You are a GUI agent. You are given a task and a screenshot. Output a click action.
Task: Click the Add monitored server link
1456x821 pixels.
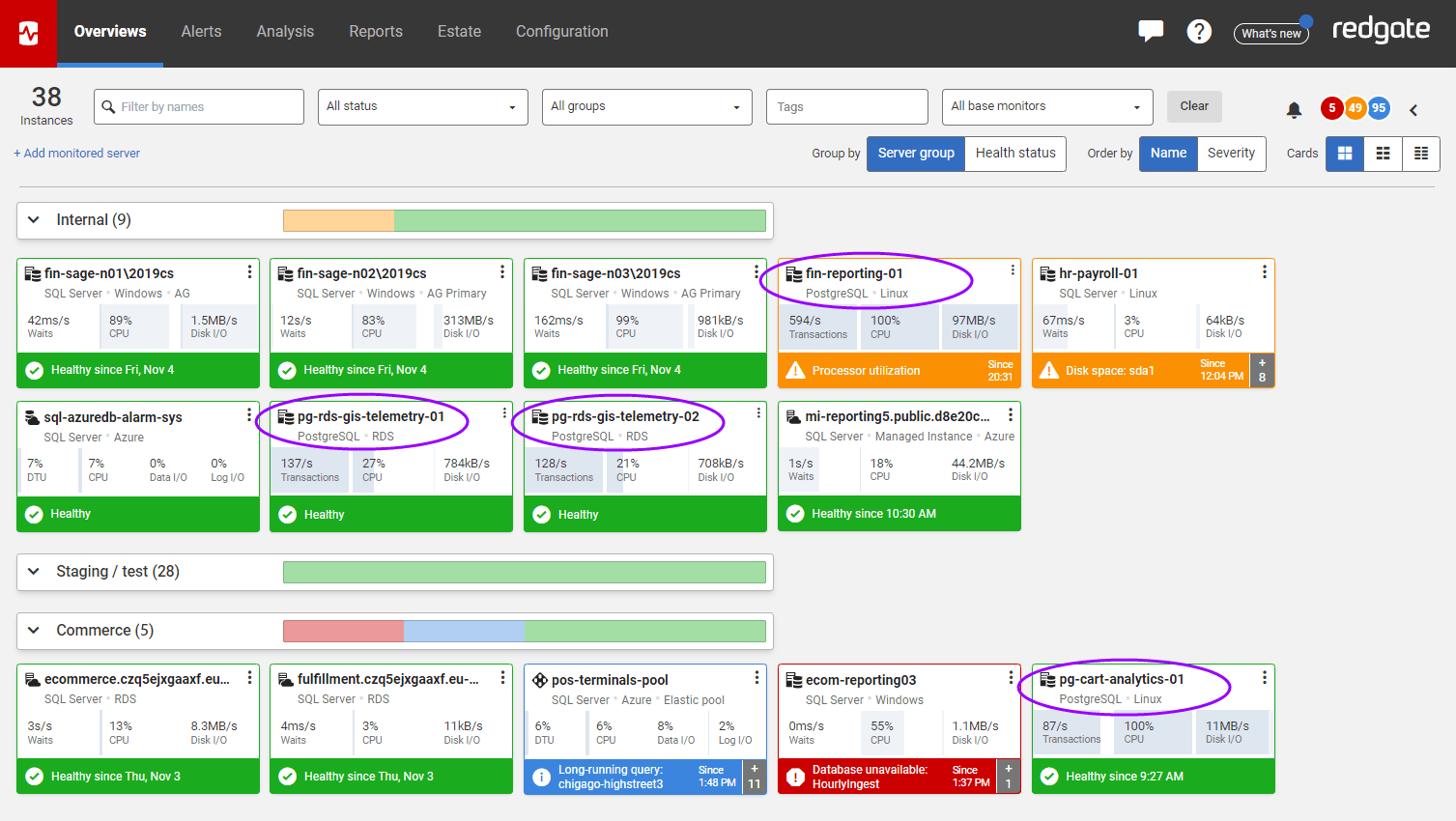pos(76,153)
